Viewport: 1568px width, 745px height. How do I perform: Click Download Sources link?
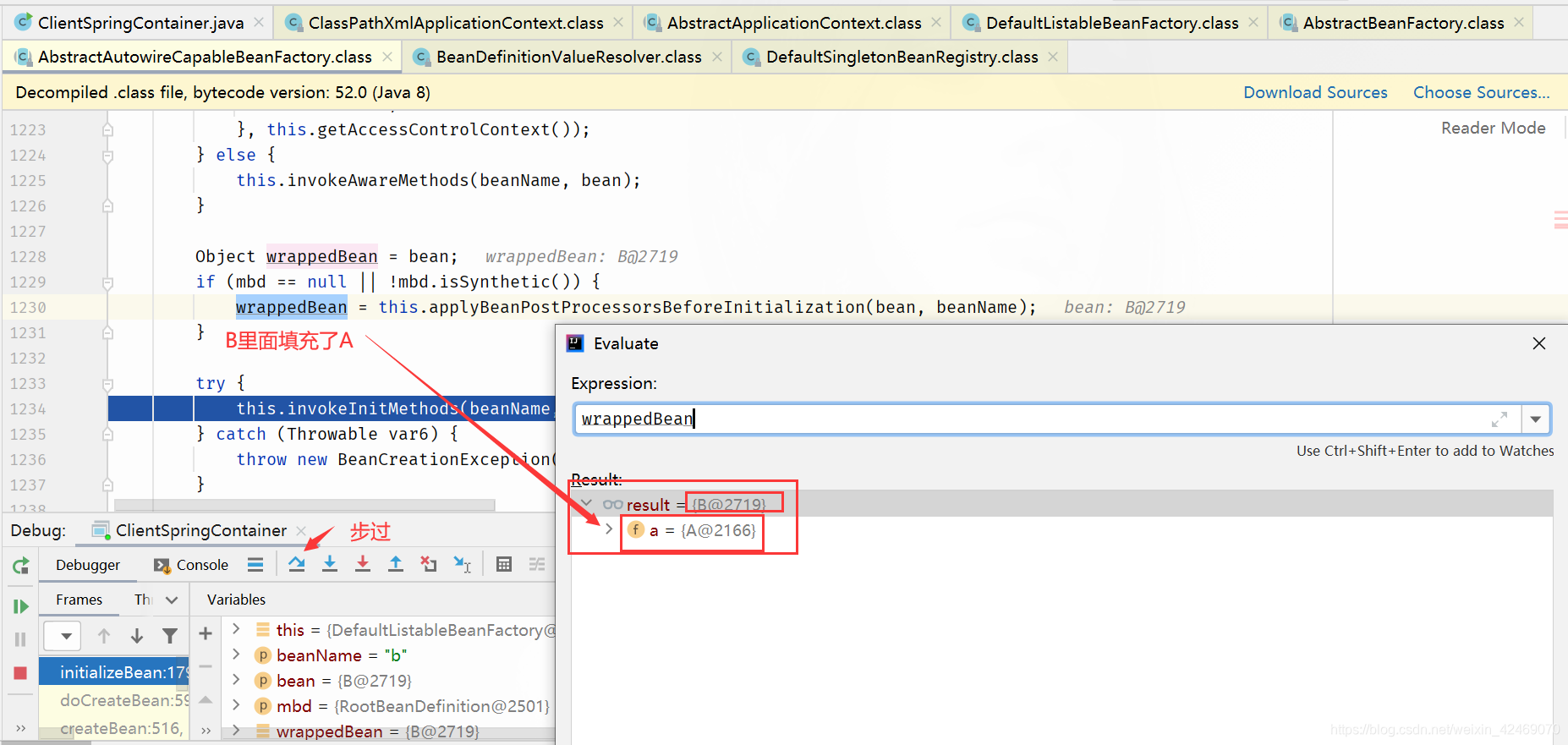[x=1315, y=92]
